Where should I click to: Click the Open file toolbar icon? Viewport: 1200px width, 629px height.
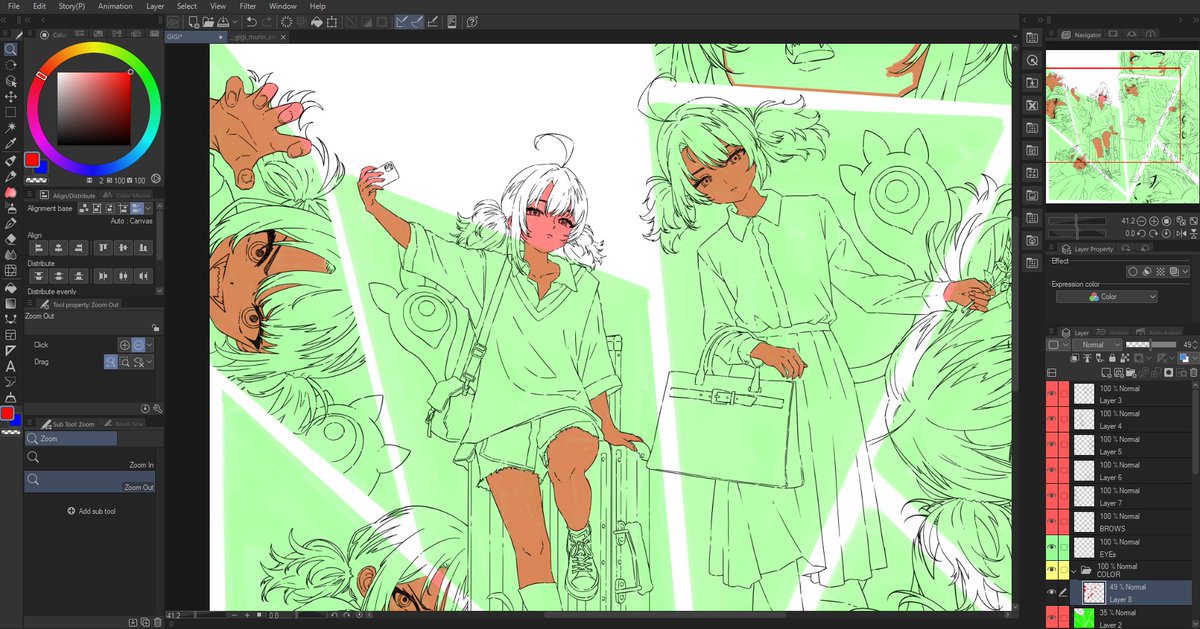tap(208, 21)
